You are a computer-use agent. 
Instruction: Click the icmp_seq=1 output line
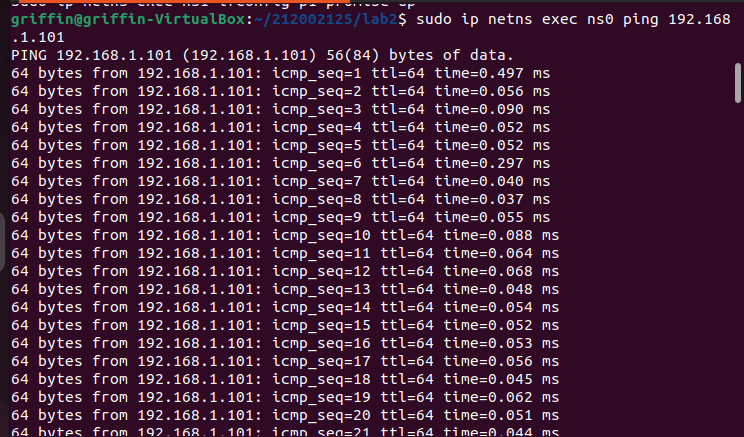280,74
